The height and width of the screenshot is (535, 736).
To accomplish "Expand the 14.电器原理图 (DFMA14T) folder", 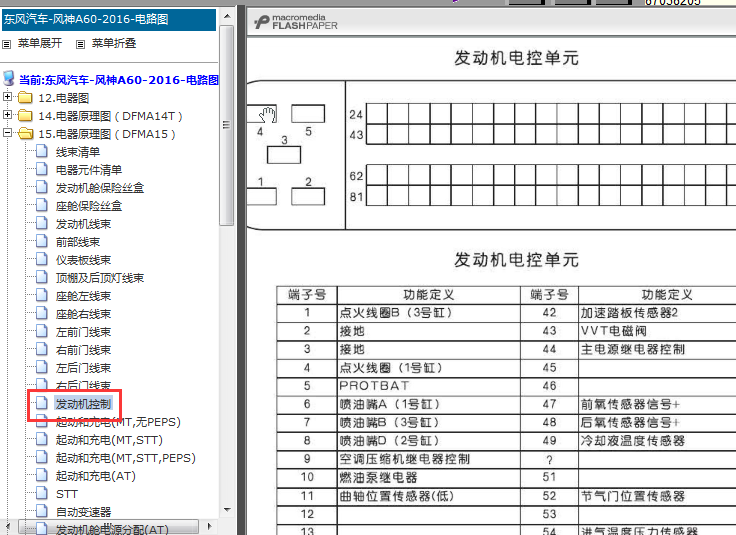I will pos(7,115).
